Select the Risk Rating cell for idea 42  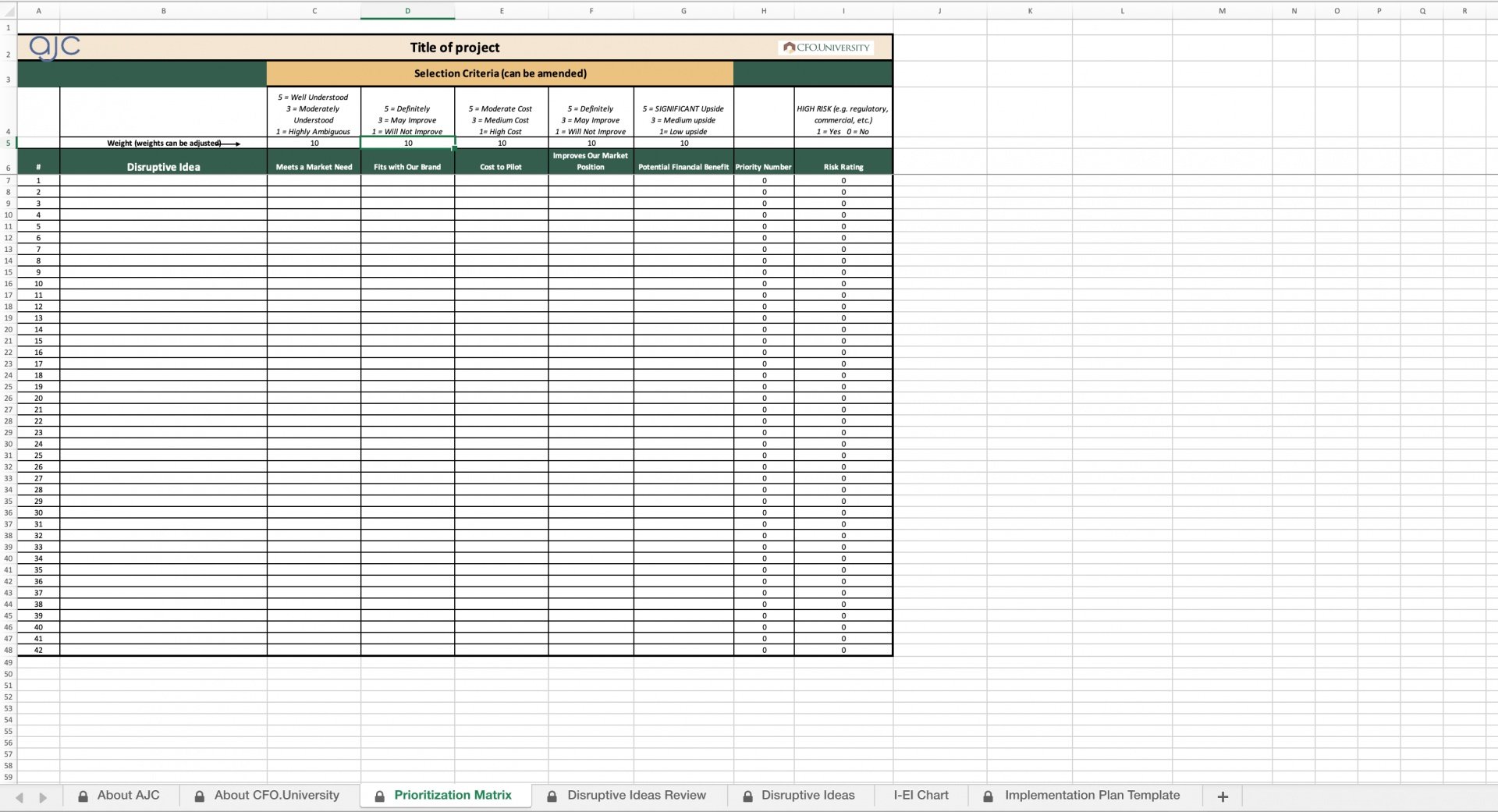point(843,650)
